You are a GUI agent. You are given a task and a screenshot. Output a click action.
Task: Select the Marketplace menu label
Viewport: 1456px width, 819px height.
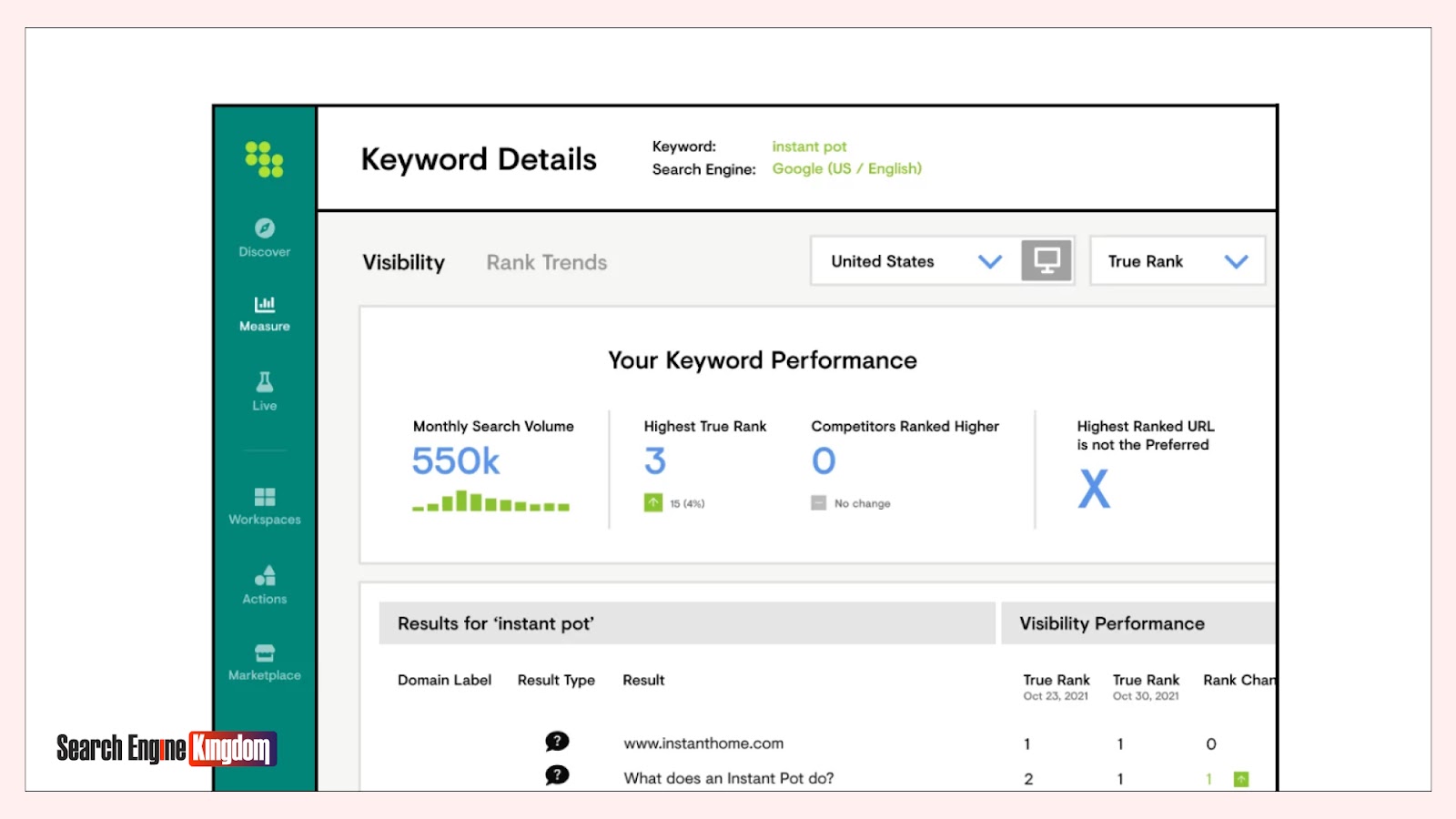coord(265,675)
